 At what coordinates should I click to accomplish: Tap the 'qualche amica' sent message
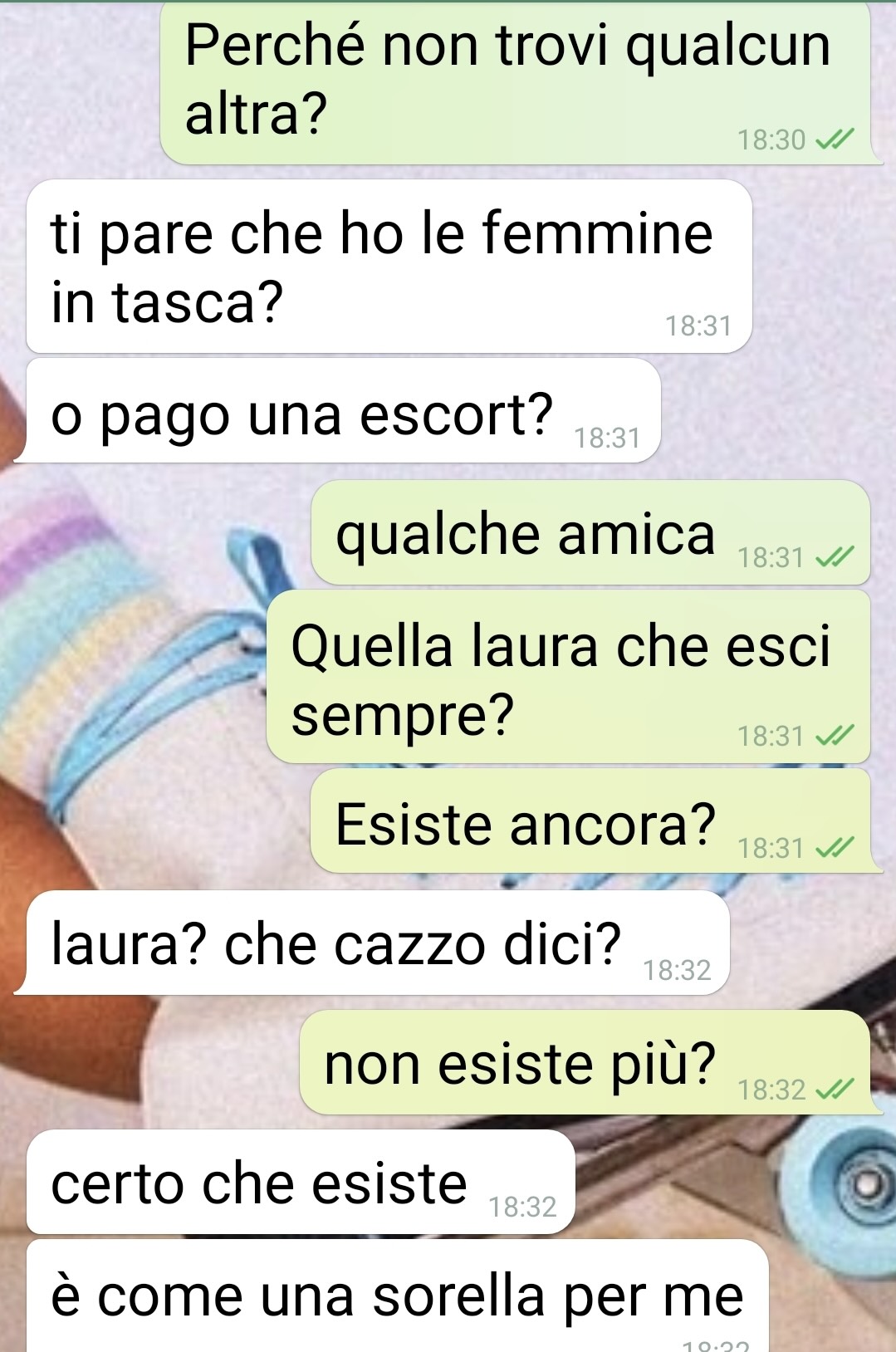click(x=590, y=532)
